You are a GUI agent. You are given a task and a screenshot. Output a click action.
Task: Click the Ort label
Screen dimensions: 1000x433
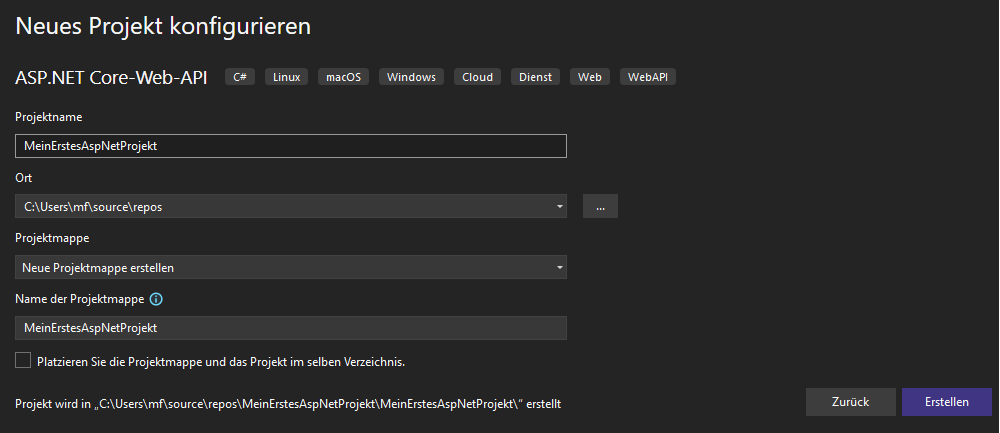(x=24, y=177)
